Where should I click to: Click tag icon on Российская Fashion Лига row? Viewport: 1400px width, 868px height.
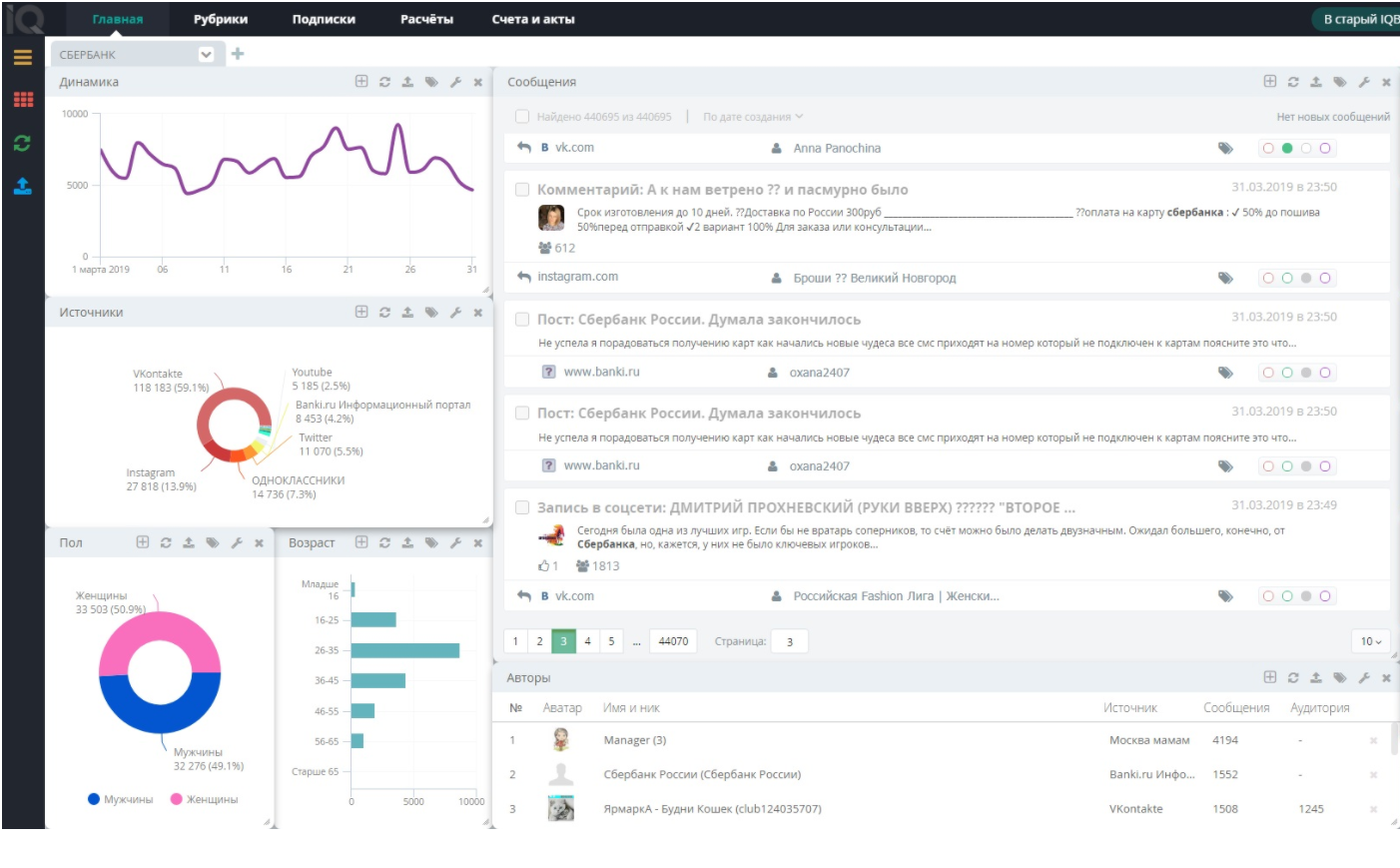coord(1225,596)
